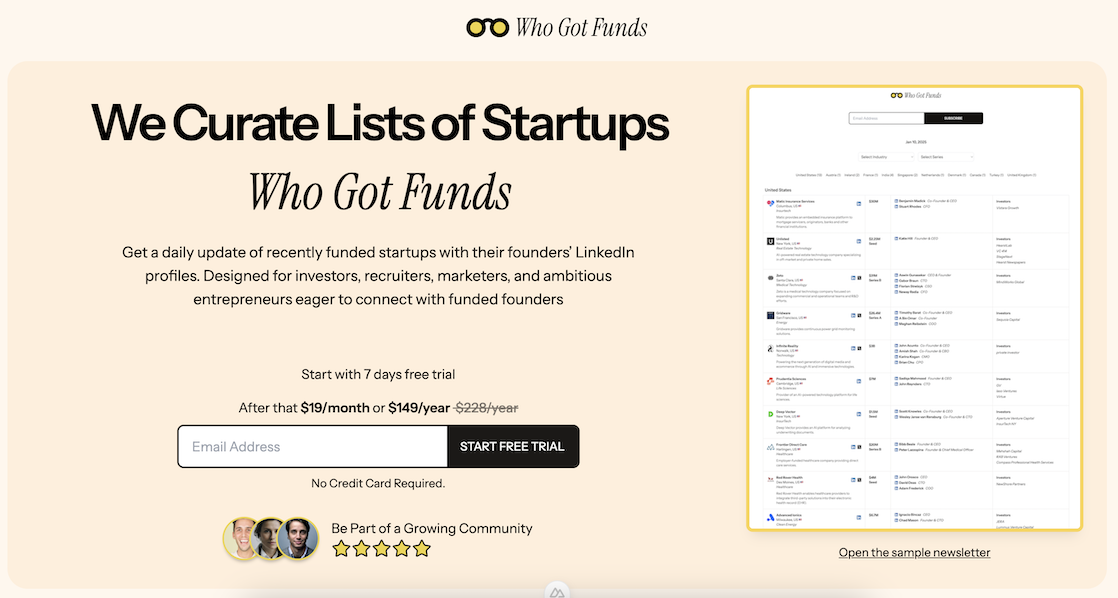Screen dimensions: 1118x598
Task: Click the middle community member avatar
Action: point(270,538)
